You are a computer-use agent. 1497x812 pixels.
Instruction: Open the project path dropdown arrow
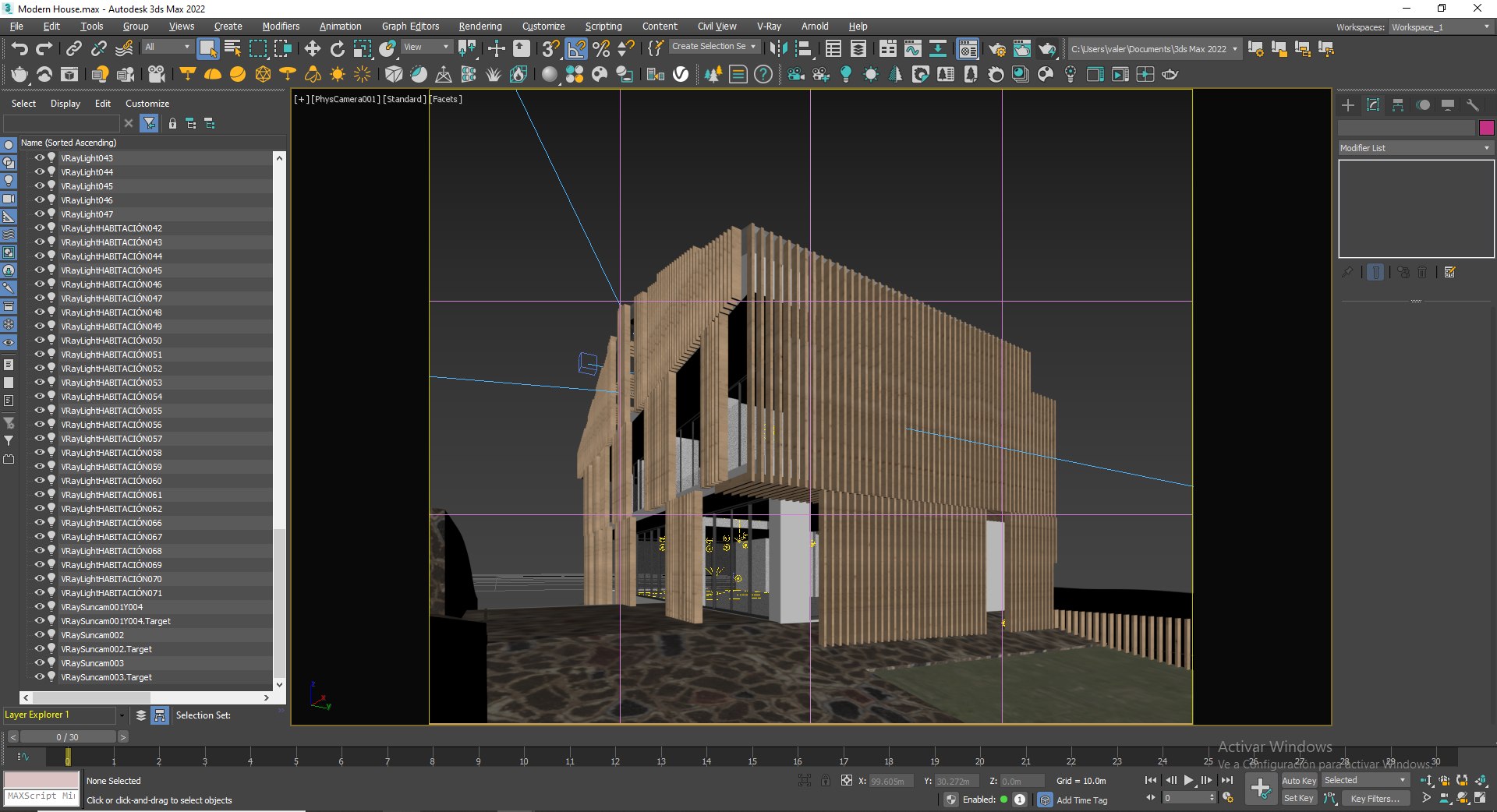click(1234, 48)
